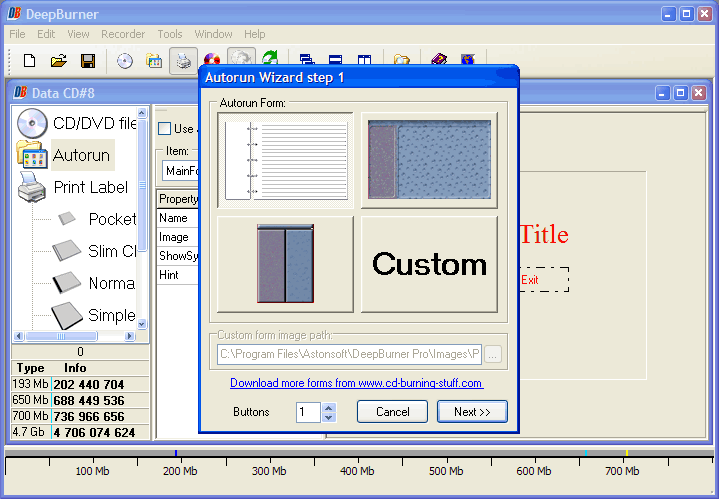Click the printer icon in the toolbar

click(183, 61)
